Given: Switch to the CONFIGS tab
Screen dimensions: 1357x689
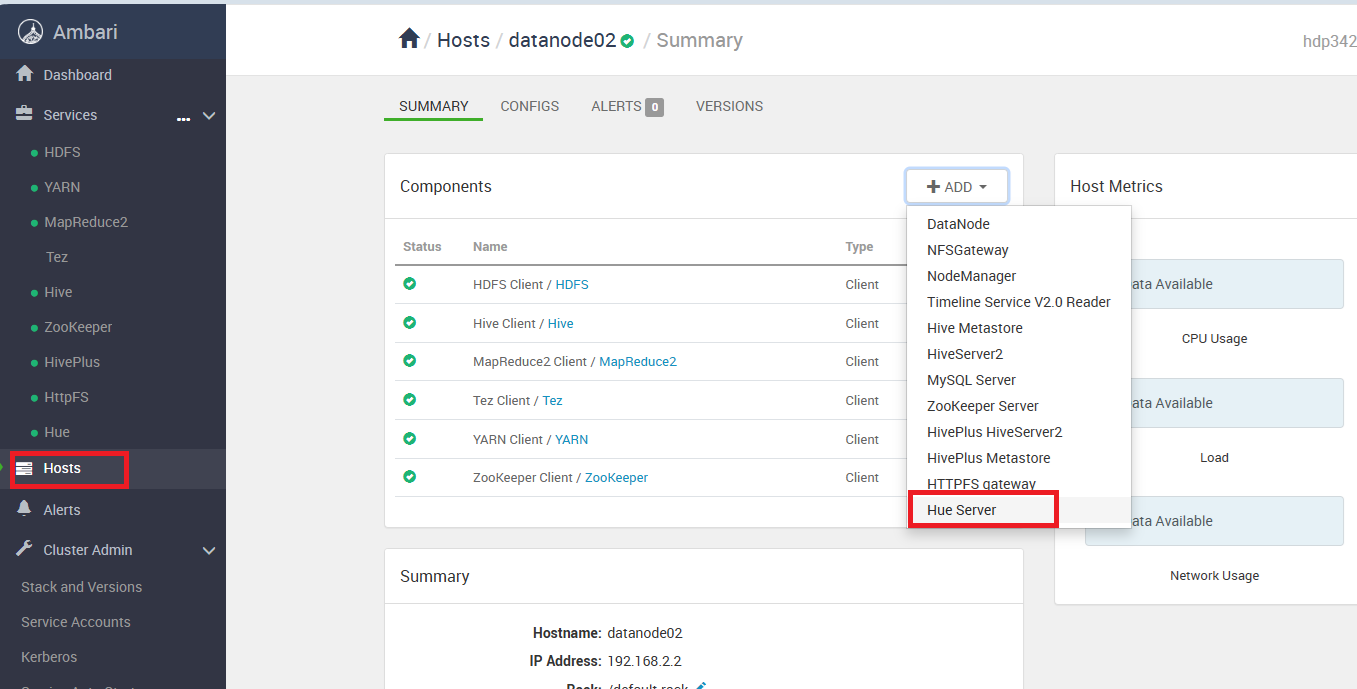Looking at the screenshot, I should pyautogui.click(x=530, y=106).
